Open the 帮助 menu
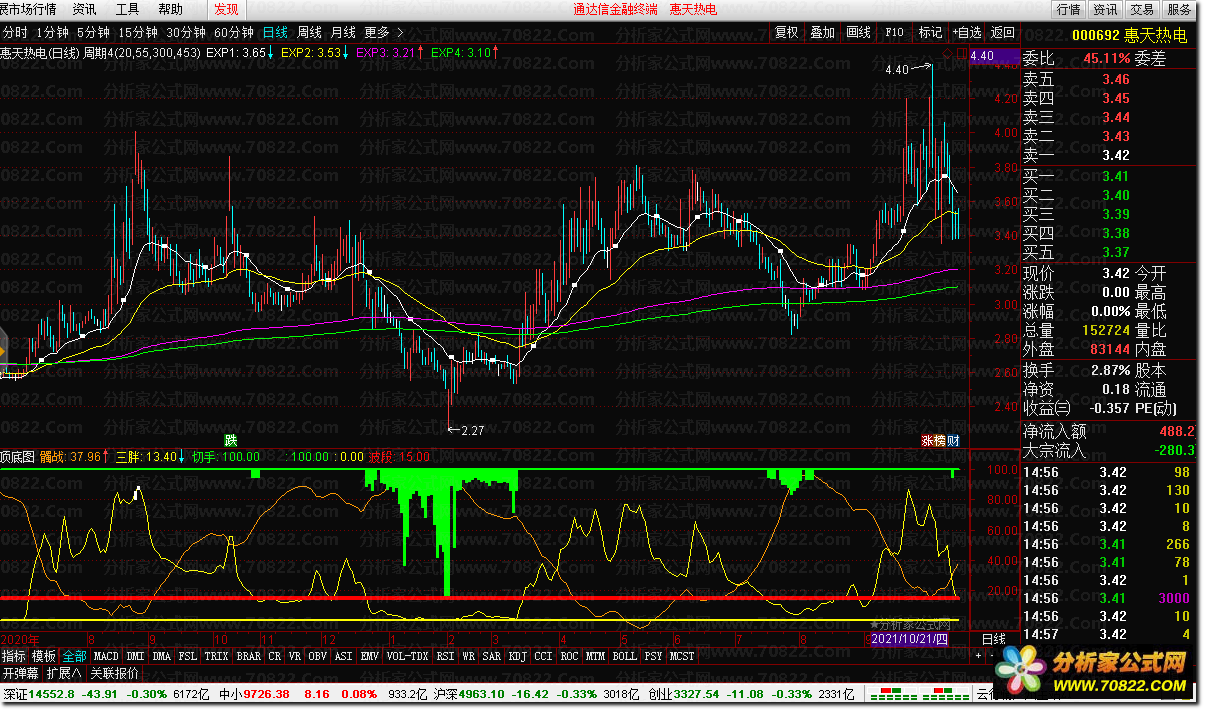This screenshot has height=710, width=1205. [x=171, y=9]
